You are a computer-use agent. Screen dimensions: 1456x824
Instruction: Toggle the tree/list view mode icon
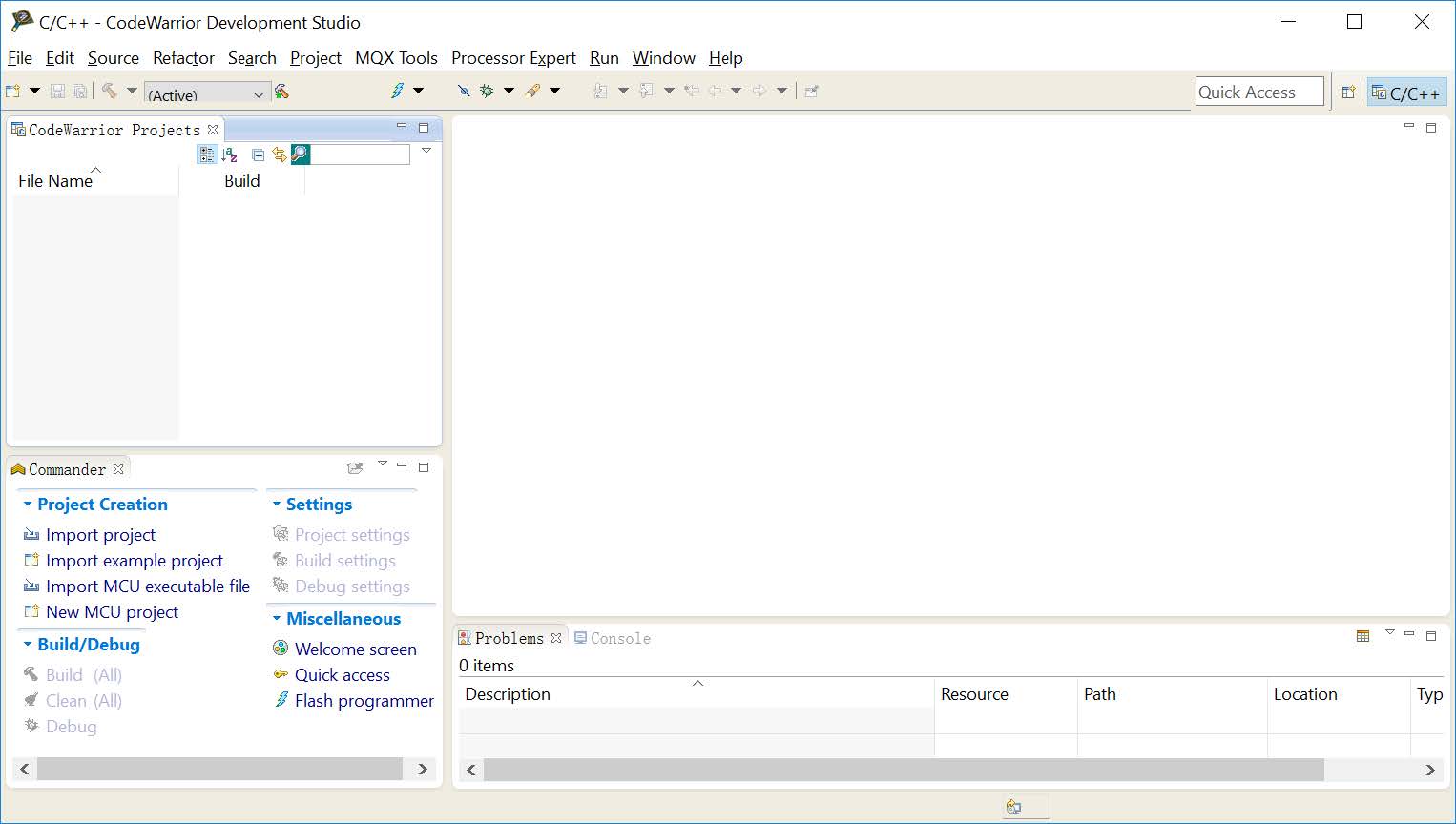[x=207, y=154]
